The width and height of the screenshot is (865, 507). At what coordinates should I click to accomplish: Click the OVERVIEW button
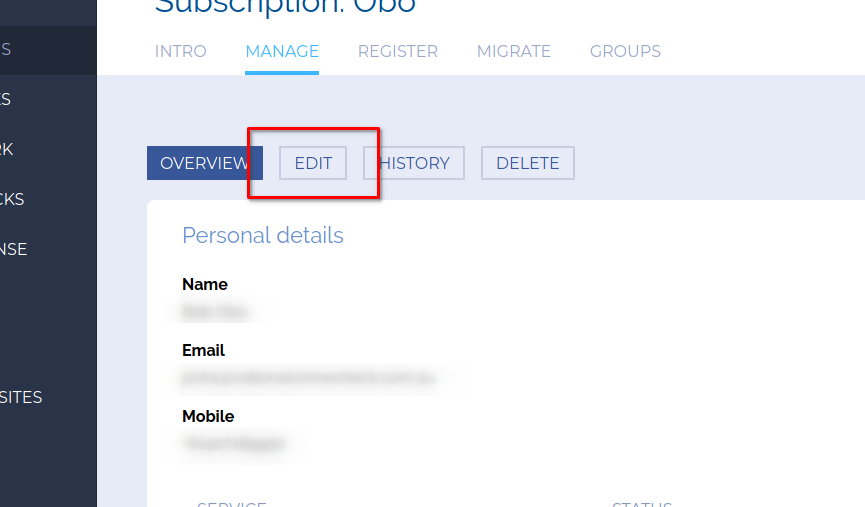coord(204,163)
